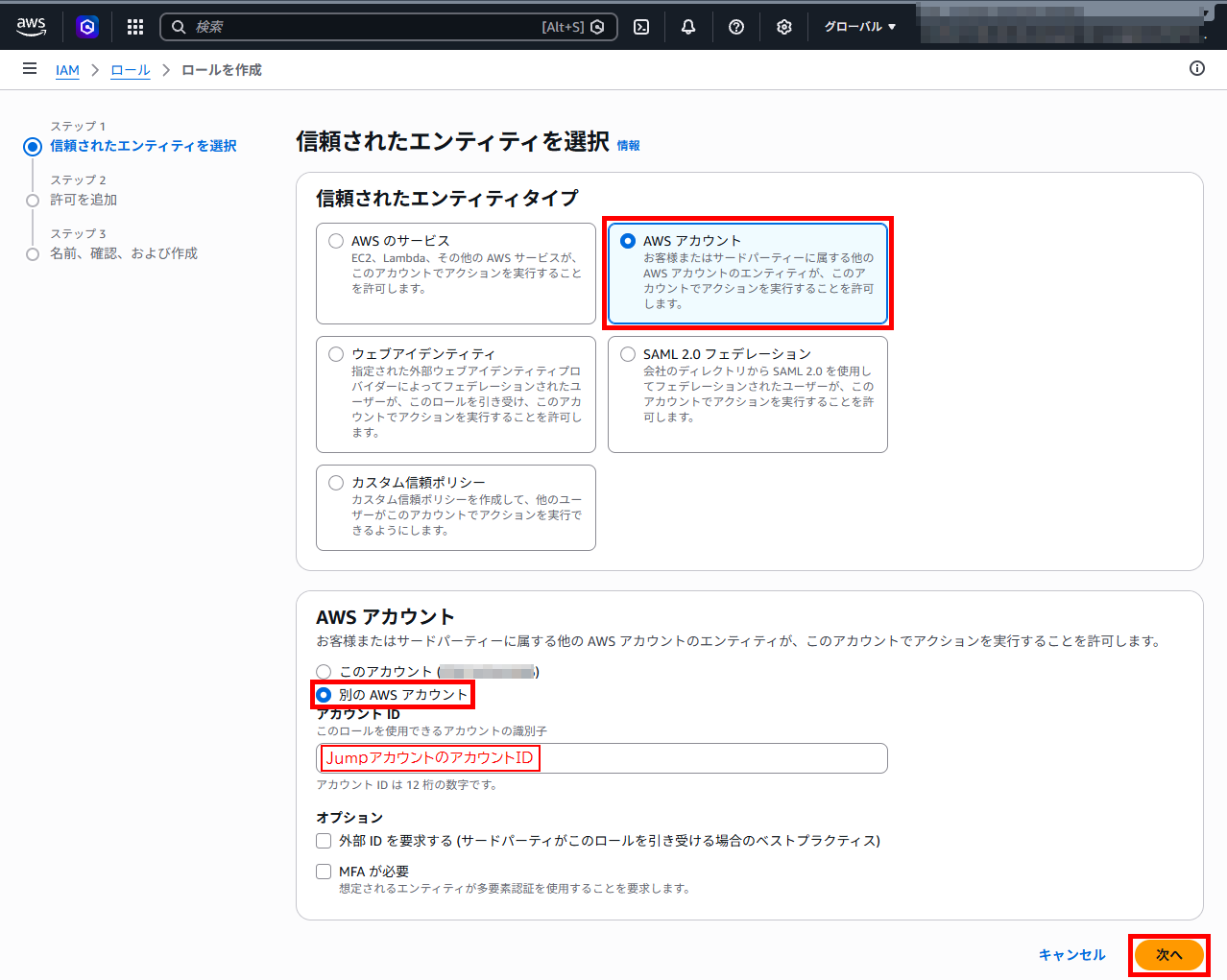
Task: Open the settings gear icon
Action: click(784, 27)
